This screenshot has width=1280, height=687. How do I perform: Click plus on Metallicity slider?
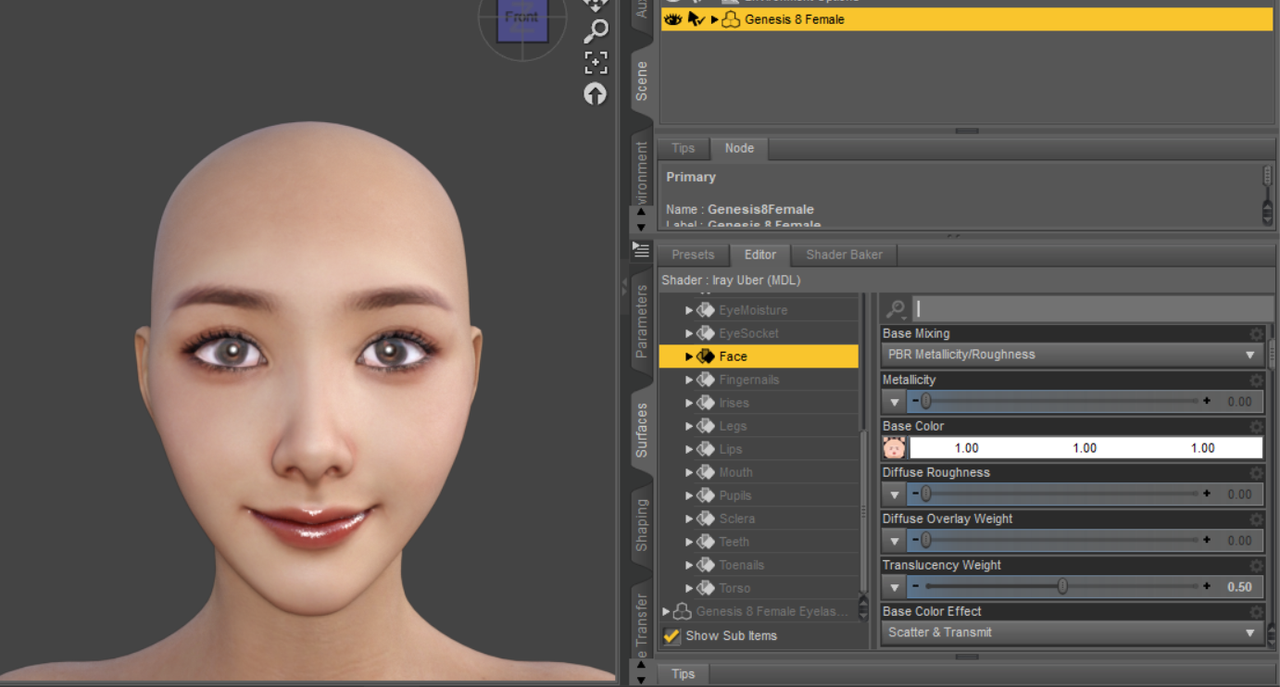[1207, 401]
